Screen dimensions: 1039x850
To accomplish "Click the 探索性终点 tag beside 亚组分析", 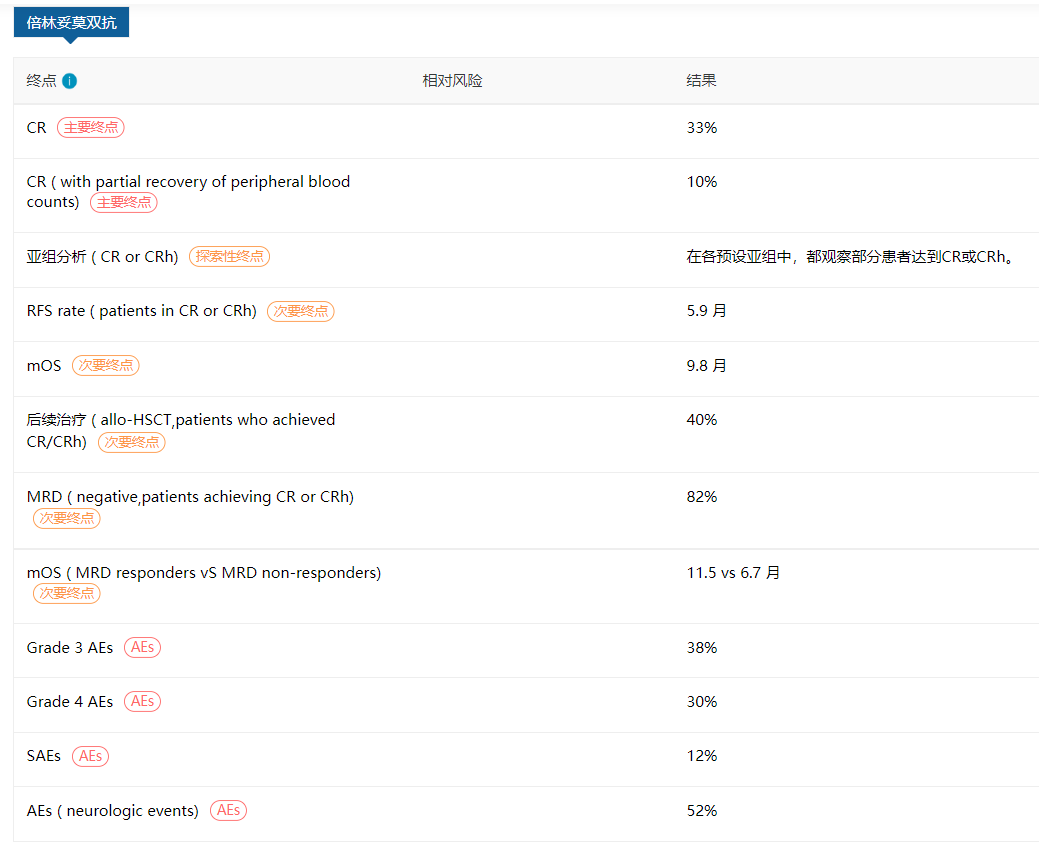I will click(229, 256).
